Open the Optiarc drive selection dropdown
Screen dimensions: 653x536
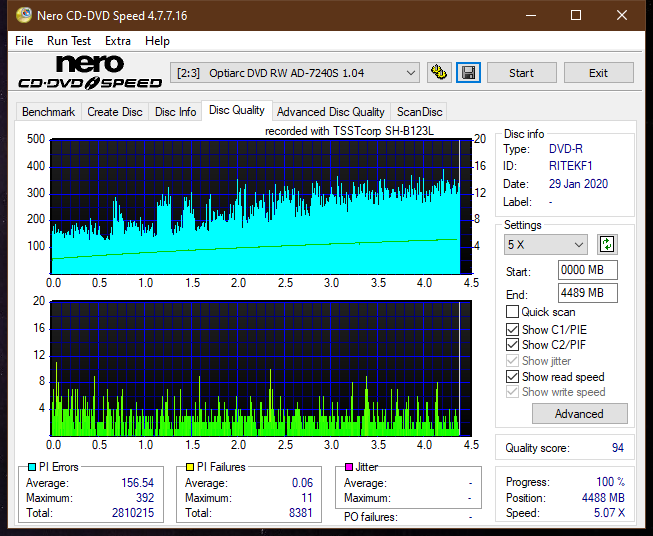[294, 73]
